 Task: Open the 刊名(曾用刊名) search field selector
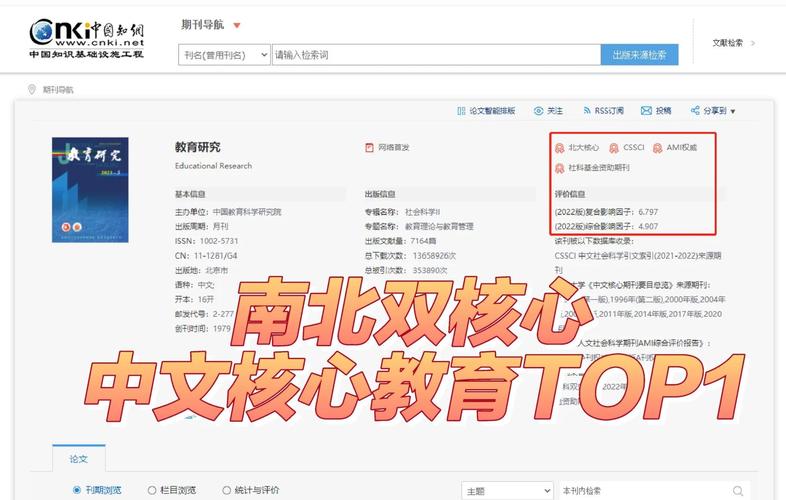[224, 55]
